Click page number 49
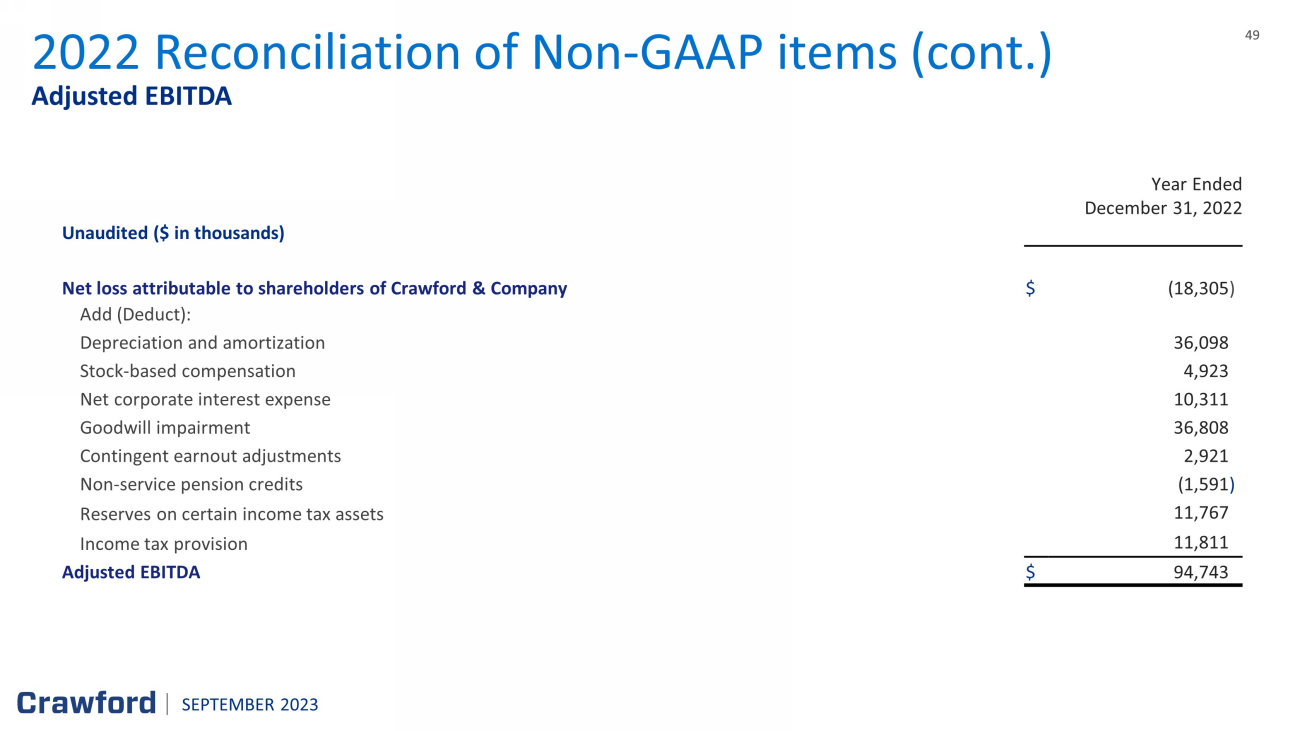Image resolution: width=1300 pixels, height=731 pixels. [x=1252, y=35]
